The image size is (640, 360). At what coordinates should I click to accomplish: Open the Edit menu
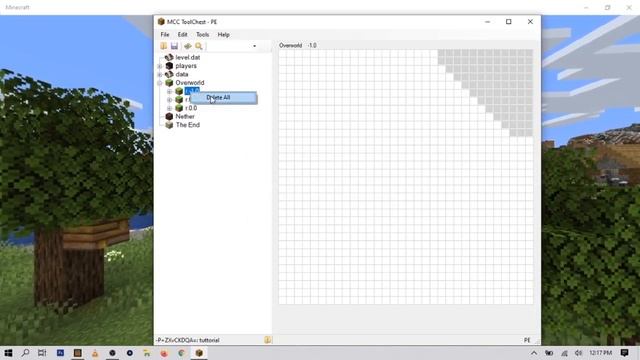182,35
